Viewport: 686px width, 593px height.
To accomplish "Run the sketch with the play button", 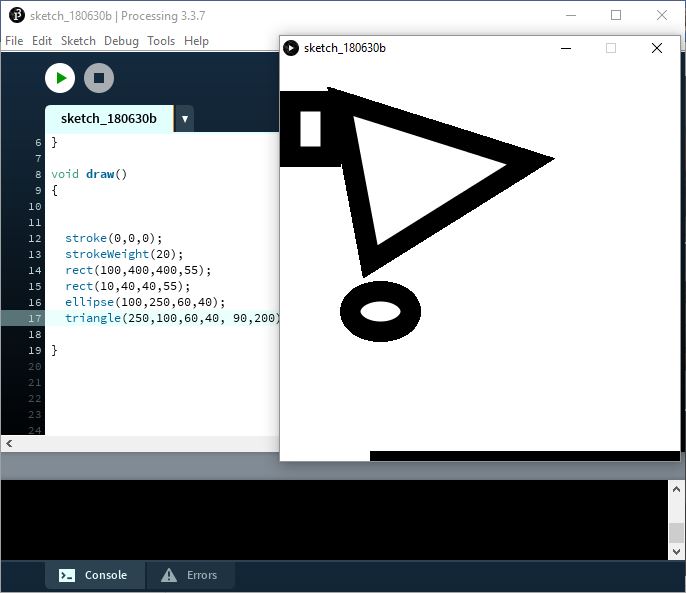I will [x=60, y=78].
